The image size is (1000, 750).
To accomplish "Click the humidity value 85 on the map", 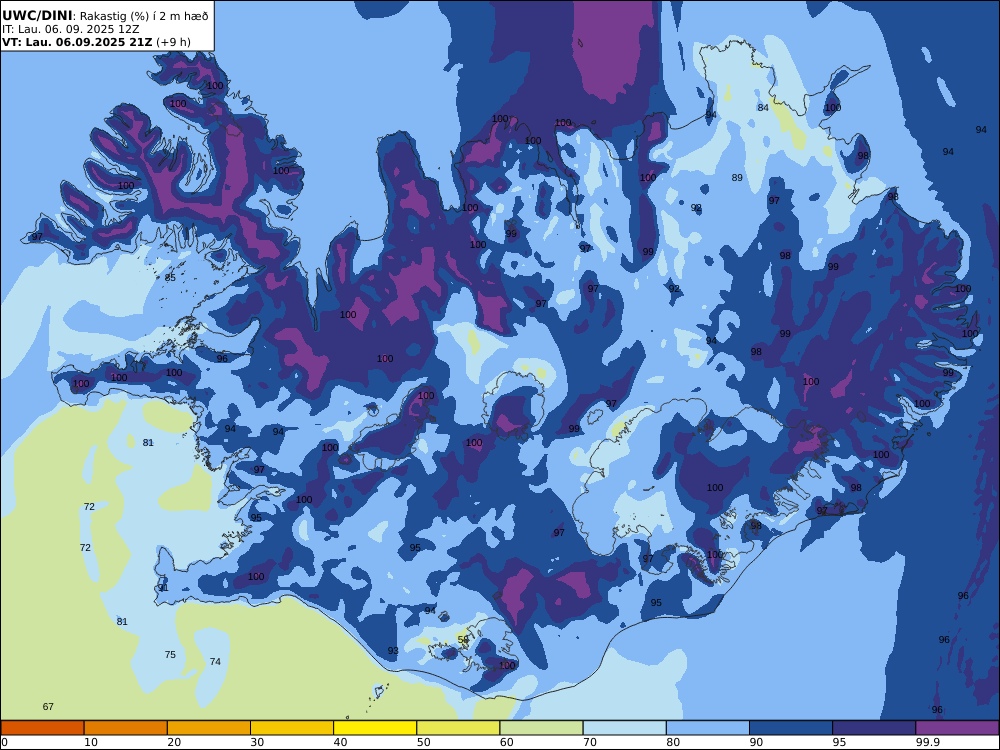I will click(x=170, y=278).
